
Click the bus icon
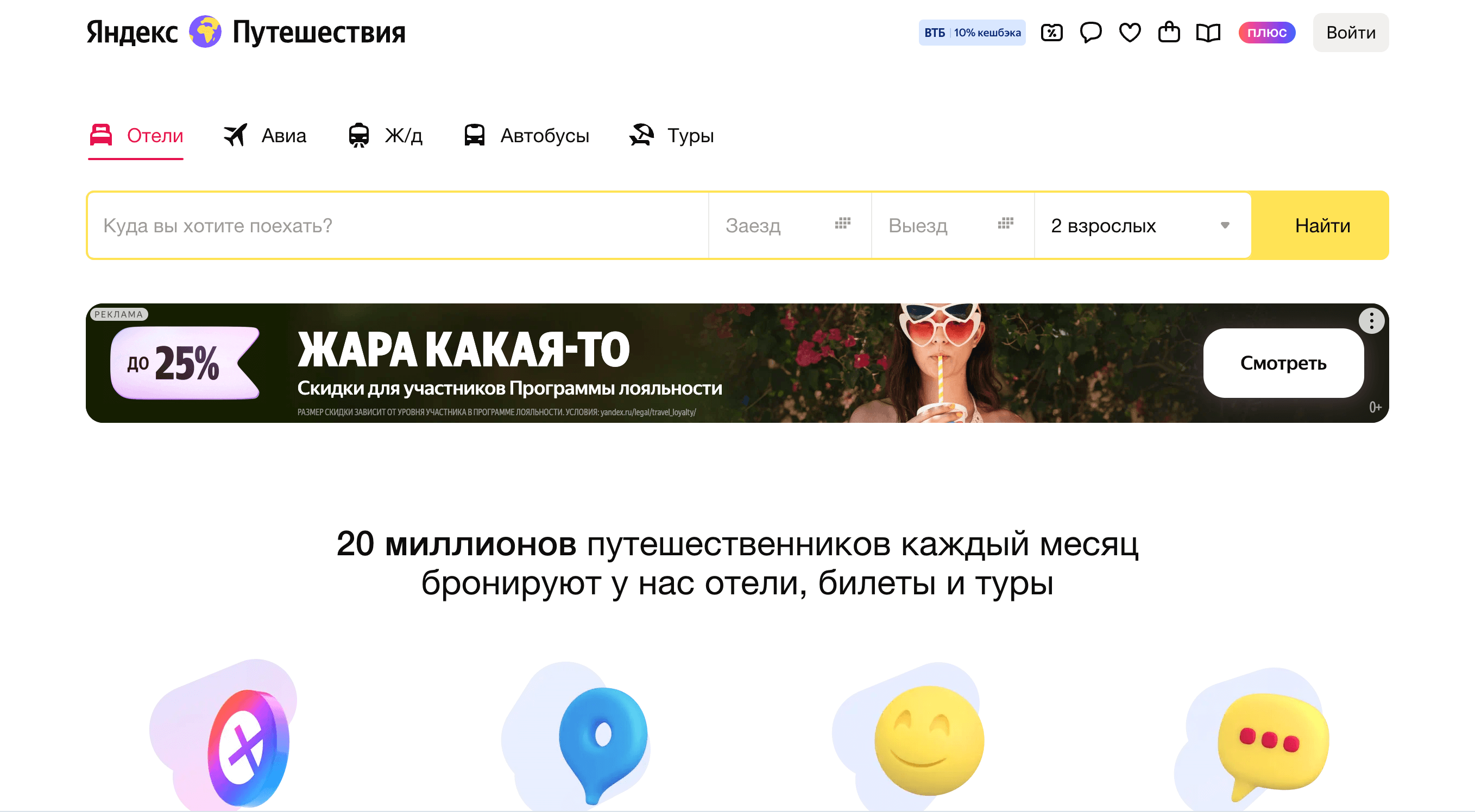tap(474, 136)
